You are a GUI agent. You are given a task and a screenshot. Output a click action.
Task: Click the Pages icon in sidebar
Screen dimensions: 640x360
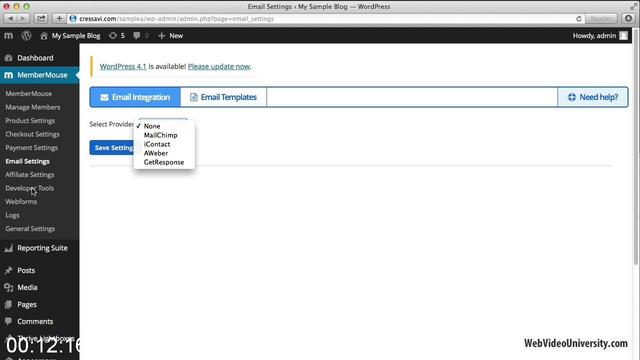(x=8, y=304)
